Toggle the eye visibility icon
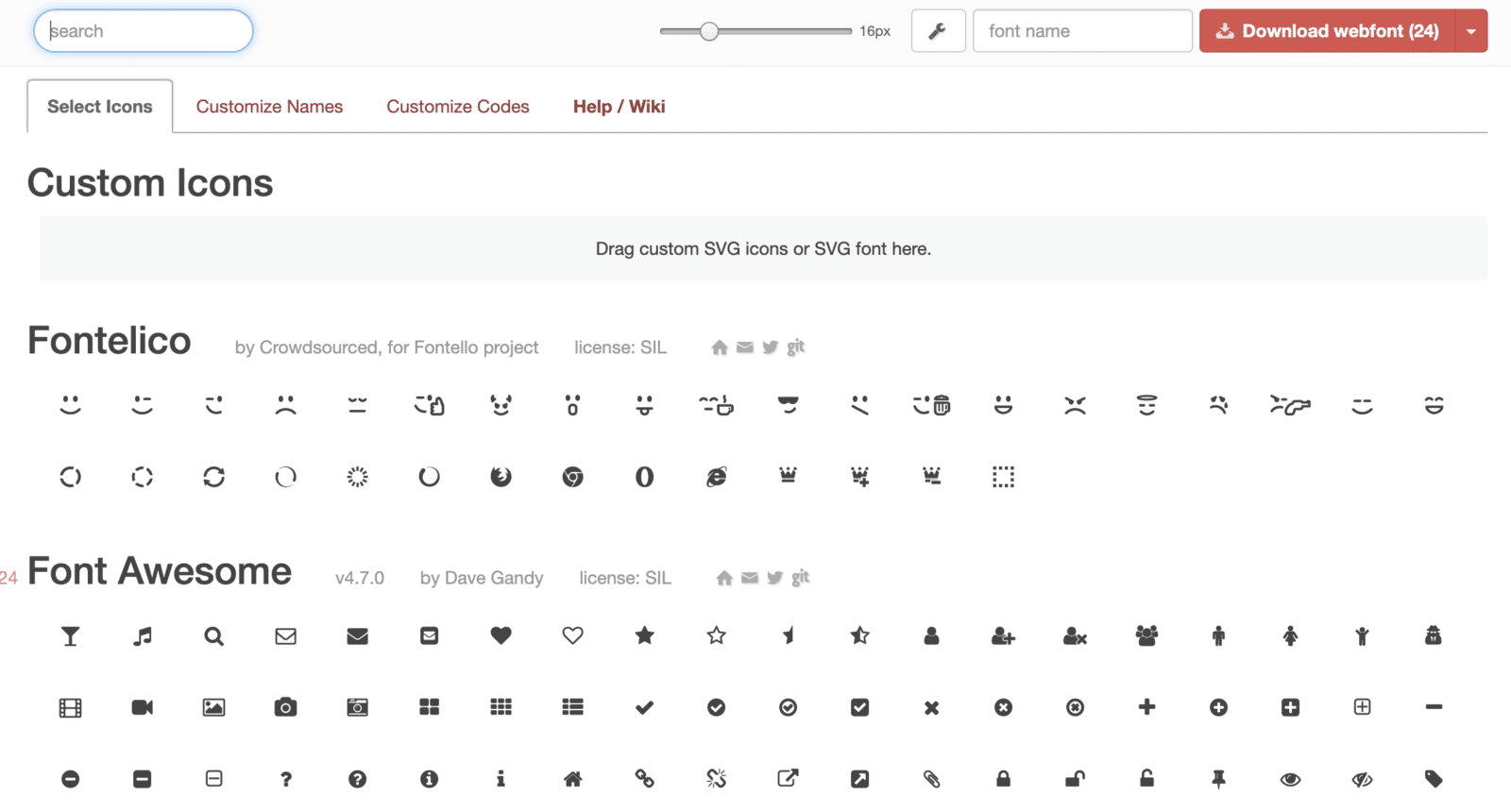This screenshot has height=812, width=1511. [1290, 779]
